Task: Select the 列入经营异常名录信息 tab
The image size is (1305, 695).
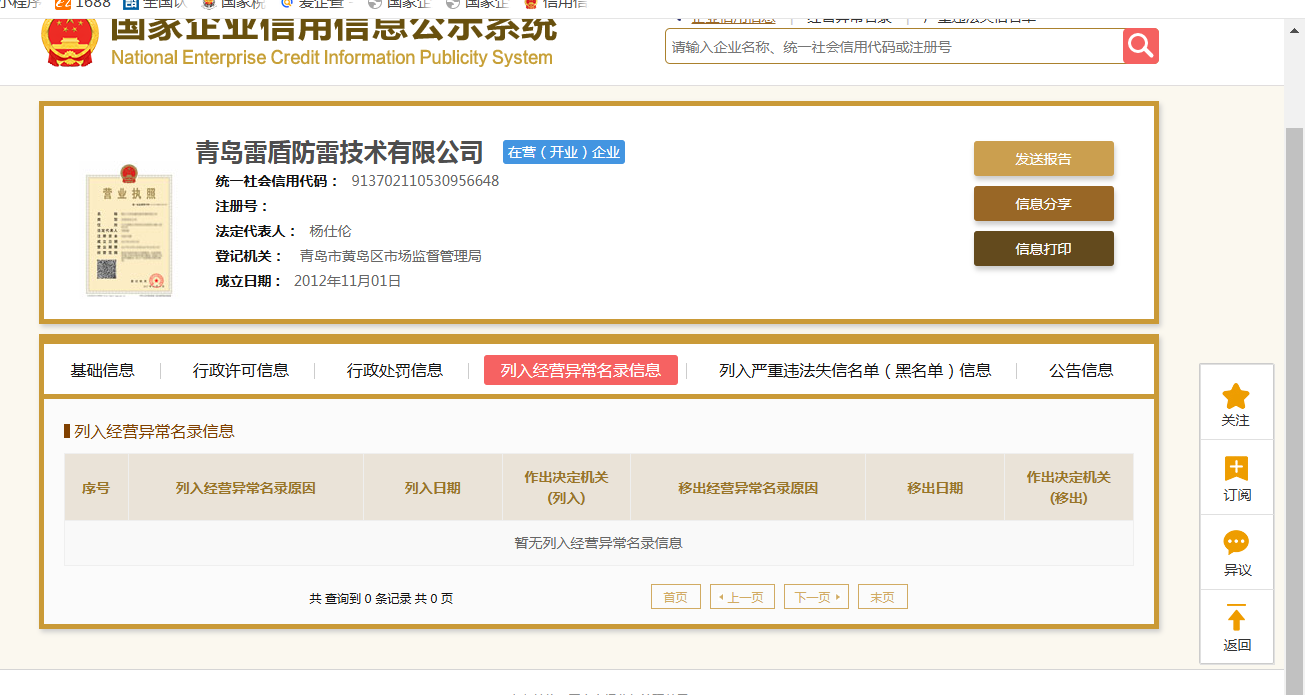Action: click(x=580, y=371)
